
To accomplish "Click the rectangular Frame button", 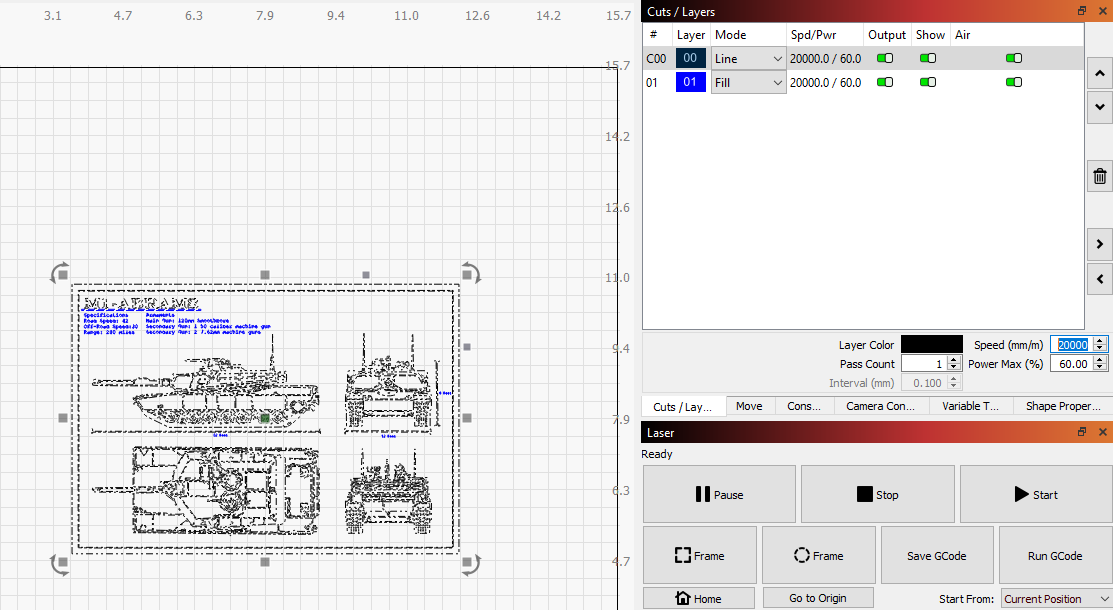I will 700,555.
